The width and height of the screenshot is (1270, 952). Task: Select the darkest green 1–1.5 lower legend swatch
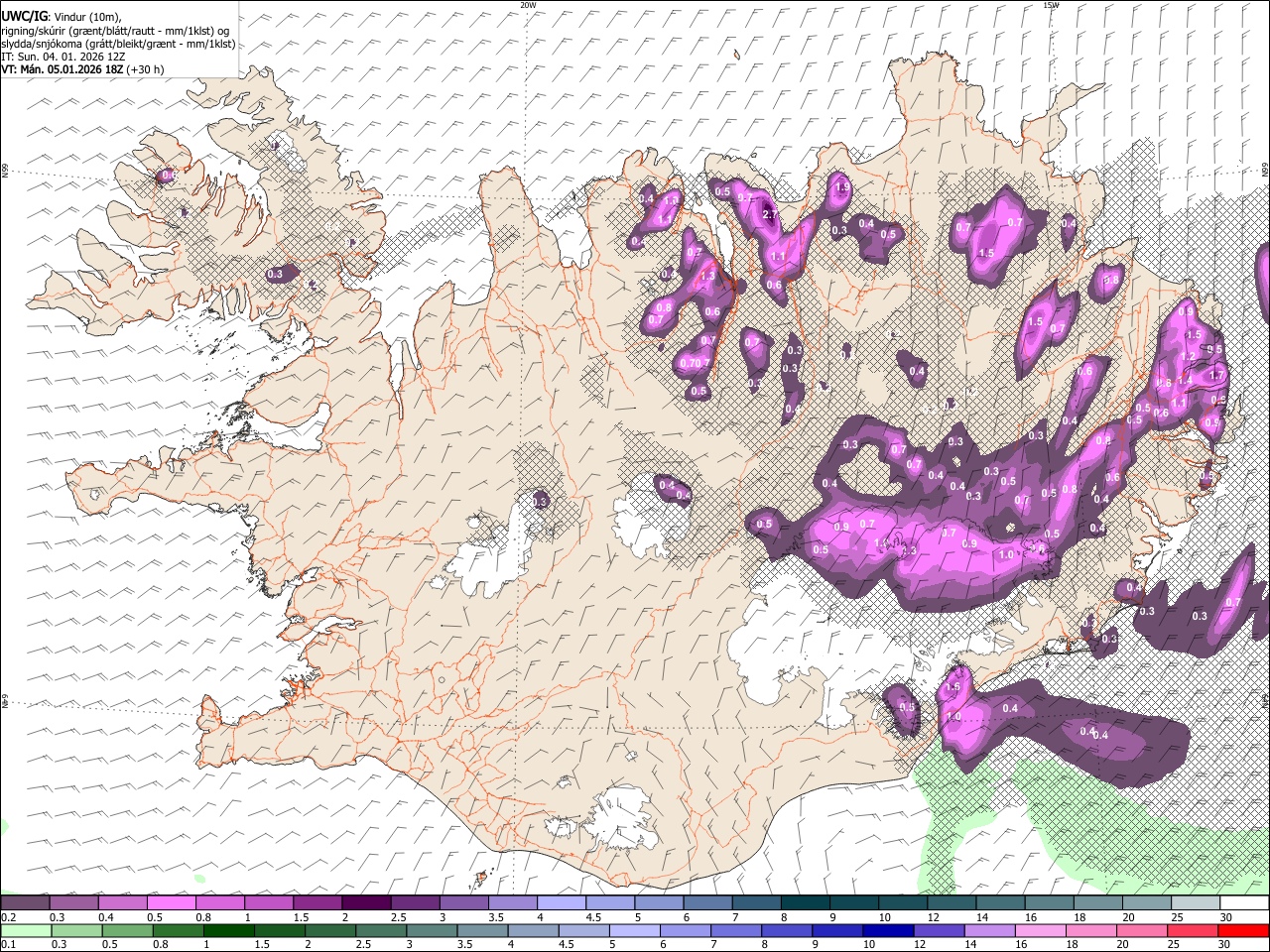tap(228, 931)
